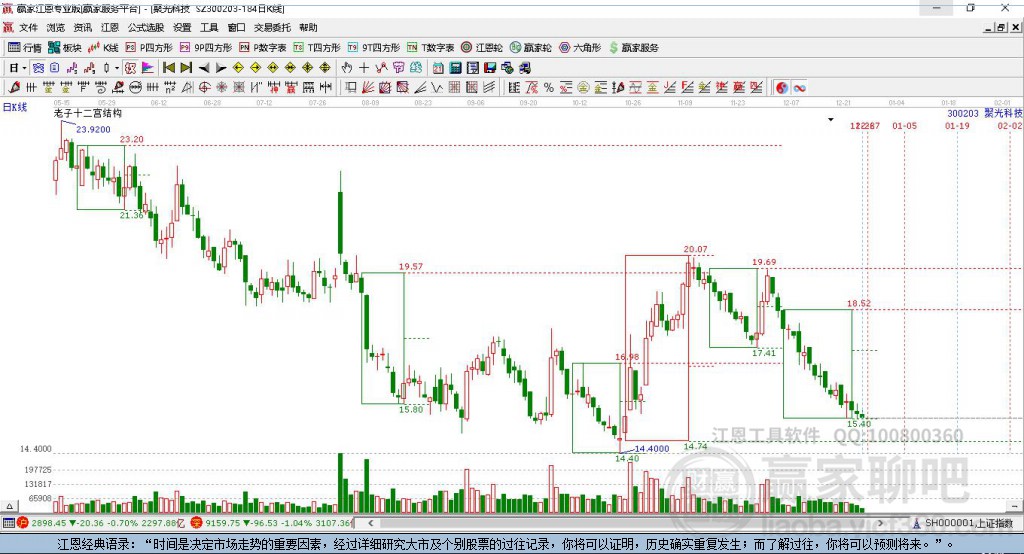1024x554 pixels.
Task: Open the calculator icon tool
Action: coord(456,68)
